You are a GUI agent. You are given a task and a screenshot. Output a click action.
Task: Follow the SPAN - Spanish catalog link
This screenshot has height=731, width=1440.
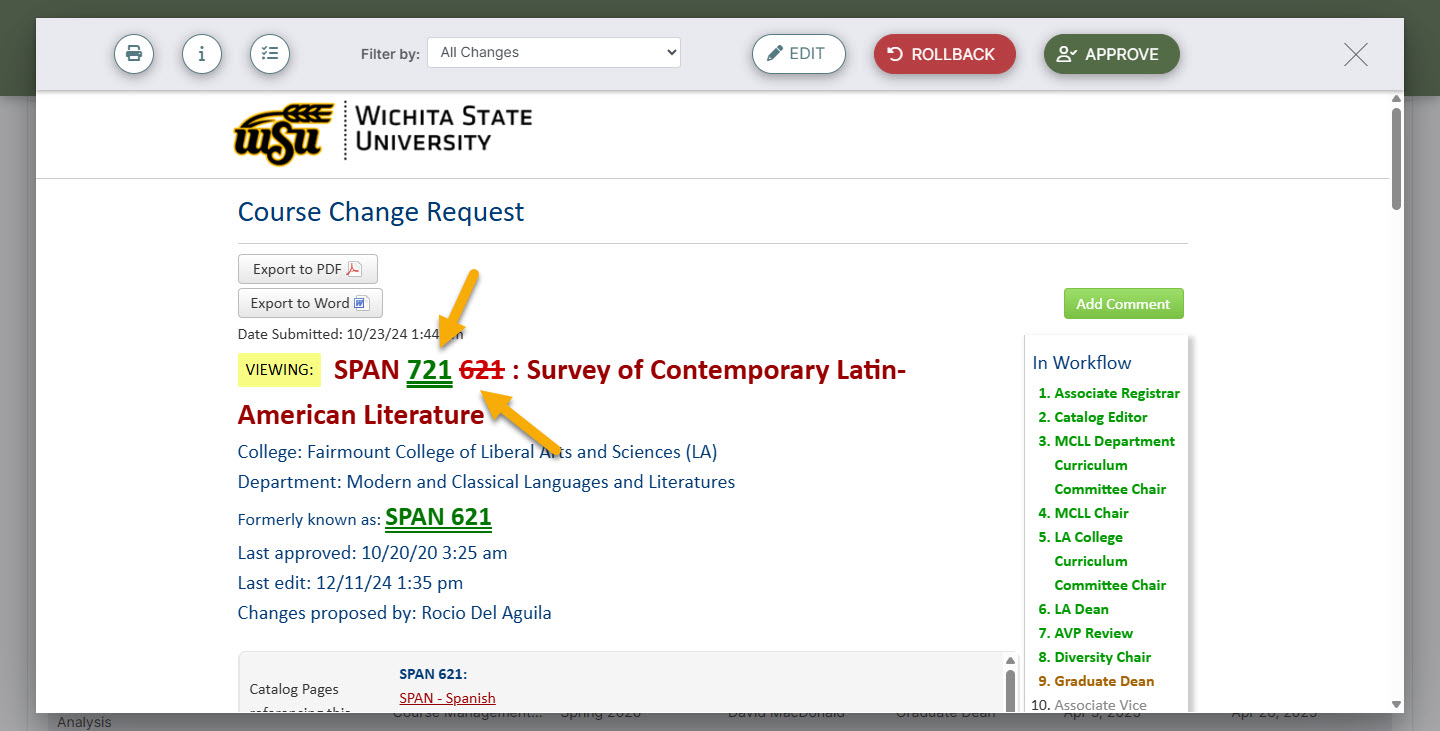[x=447, y=698]
